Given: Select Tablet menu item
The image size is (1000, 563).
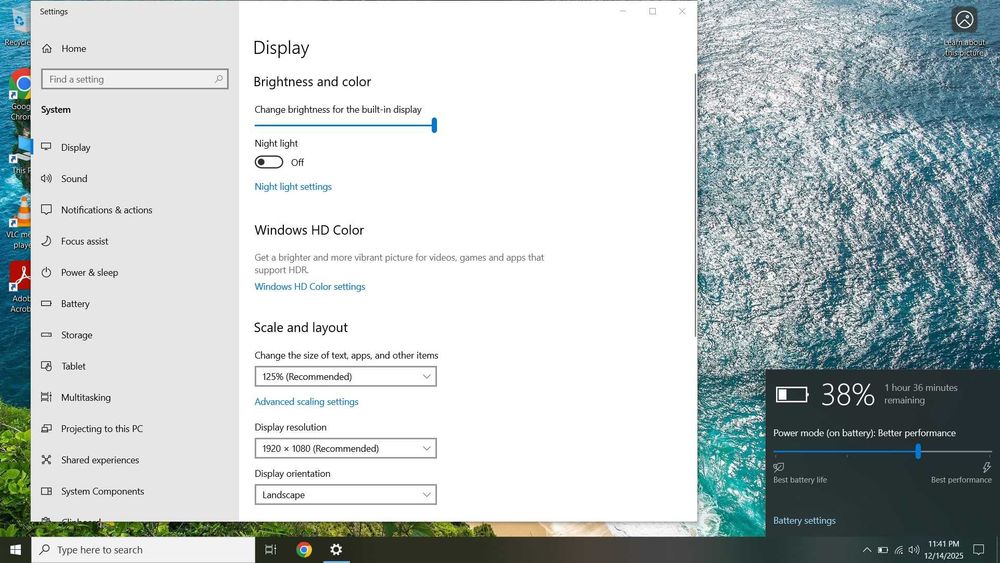Looking at the screenshot, I should [x=73, y=366].
